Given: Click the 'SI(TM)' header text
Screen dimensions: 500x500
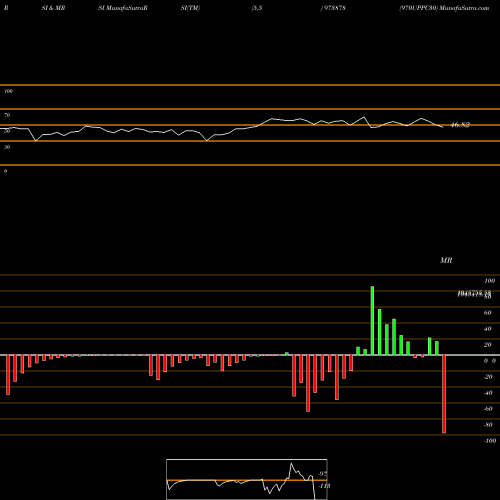Looking at the screenshot, I should click(x=190, y=8).
